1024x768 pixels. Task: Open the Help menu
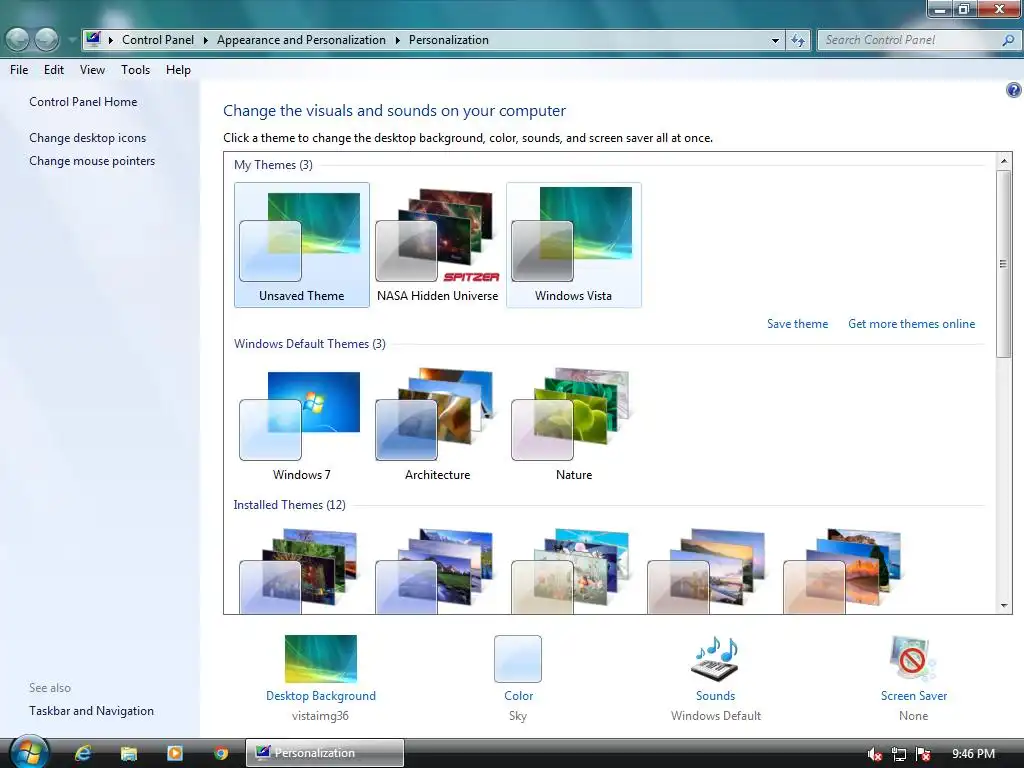[178, 70]
